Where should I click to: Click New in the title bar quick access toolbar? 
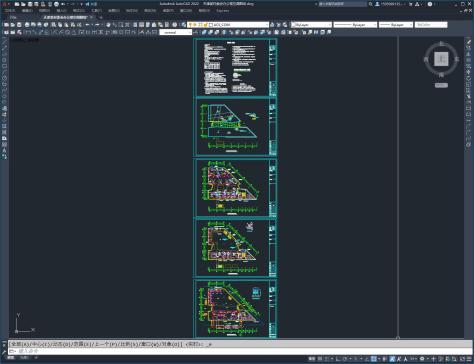point(17,4)
